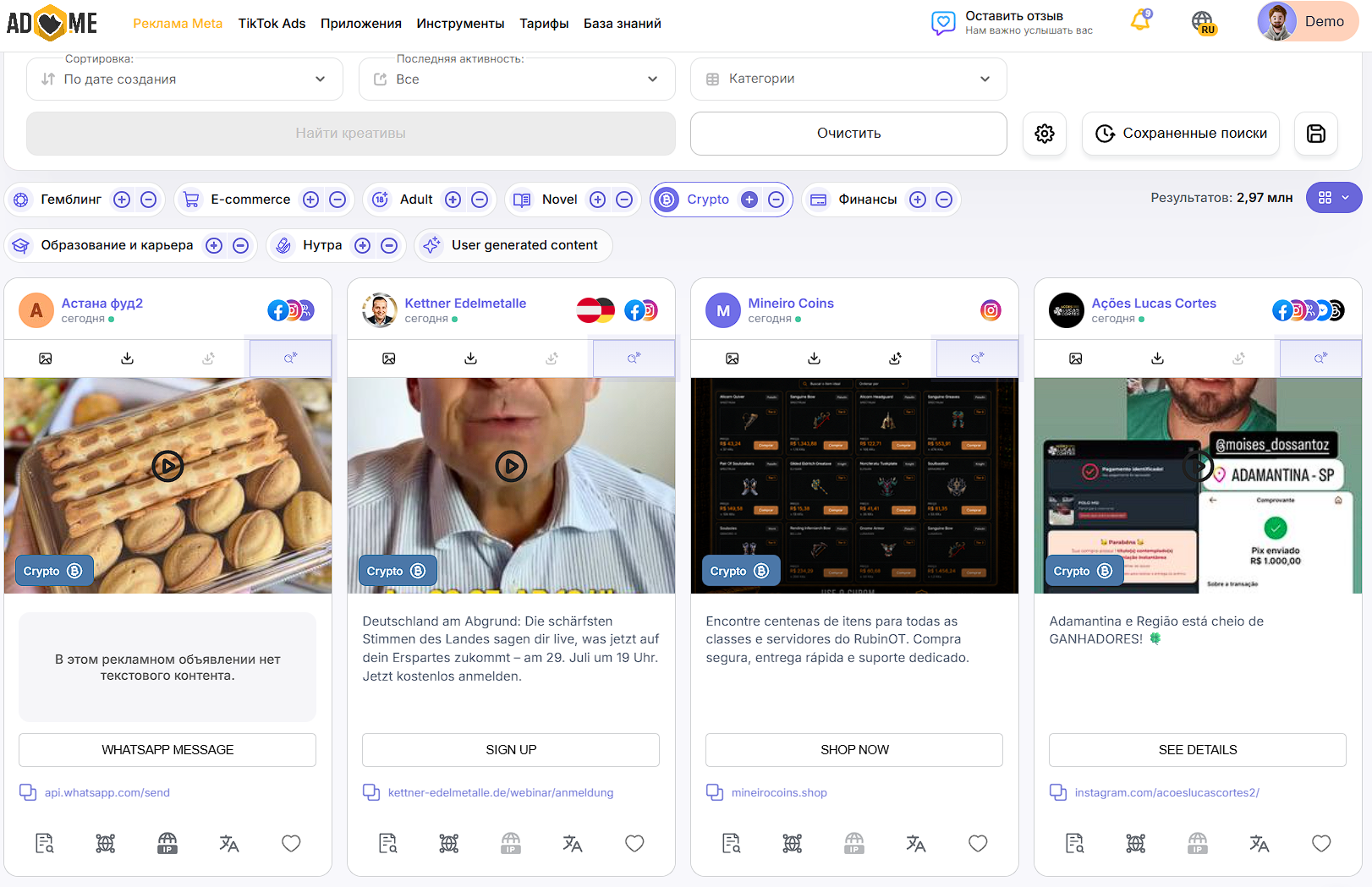Click the Найти креативы button
This screenshot has height=887, width=1372.
(351, 134)
